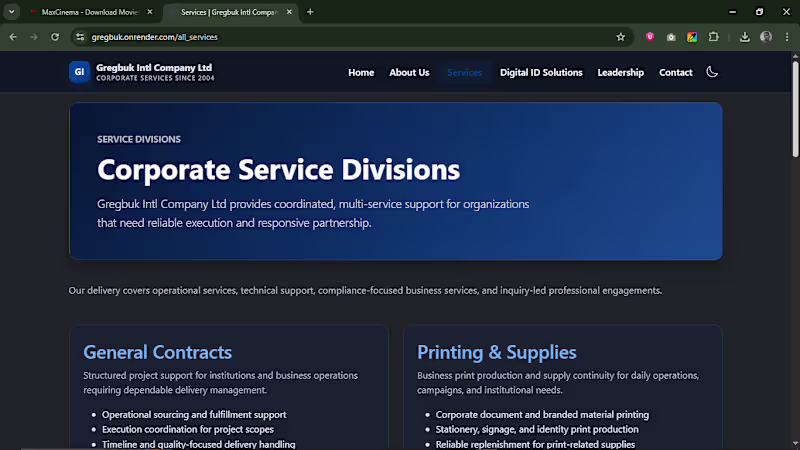This screenshot has width=800, height=450.
Task: Open the Contact nav link
Action: click(x=676, y=72)
